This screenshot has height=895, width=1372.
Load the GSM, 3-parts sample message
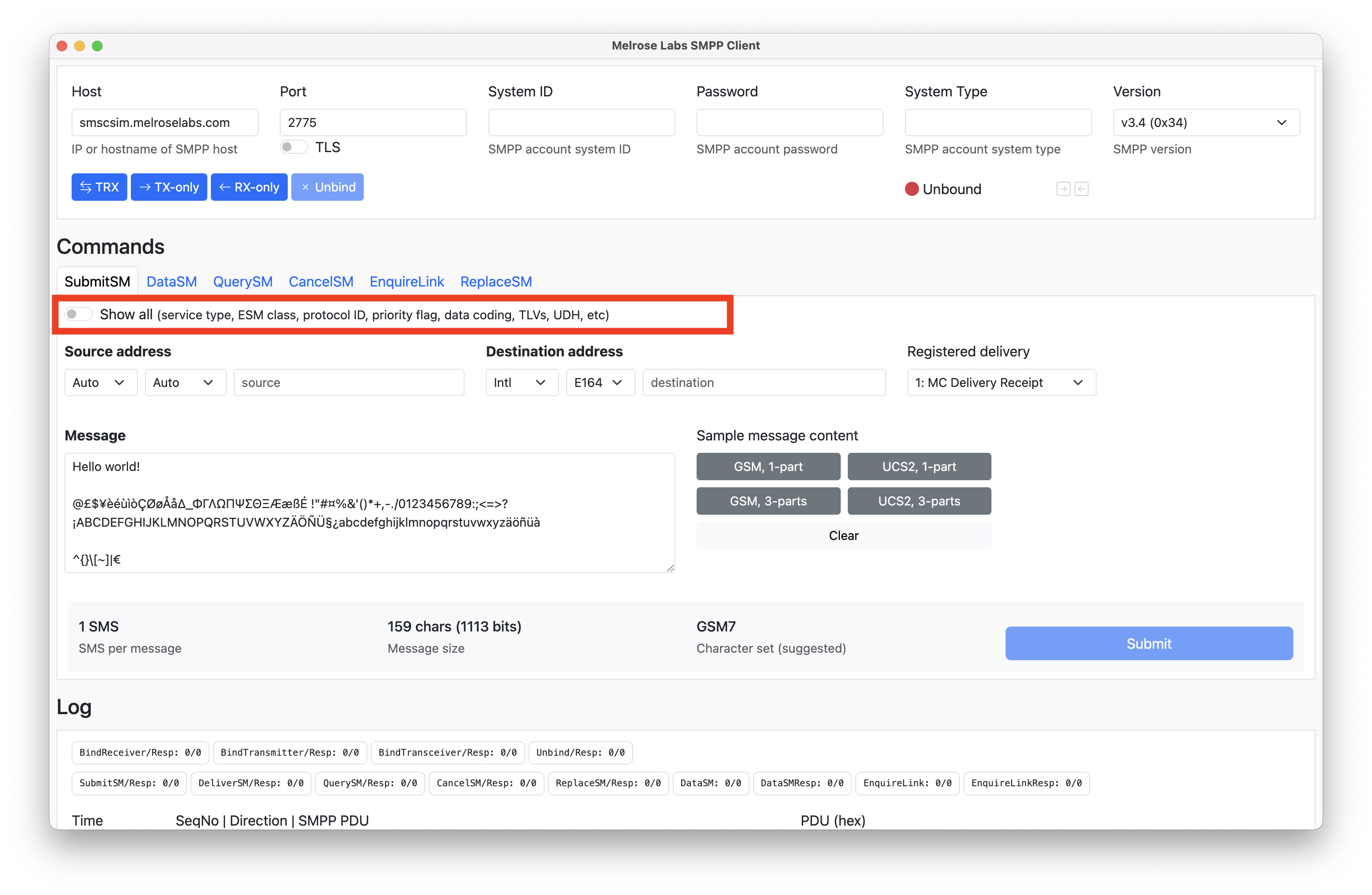click(768, 501)
